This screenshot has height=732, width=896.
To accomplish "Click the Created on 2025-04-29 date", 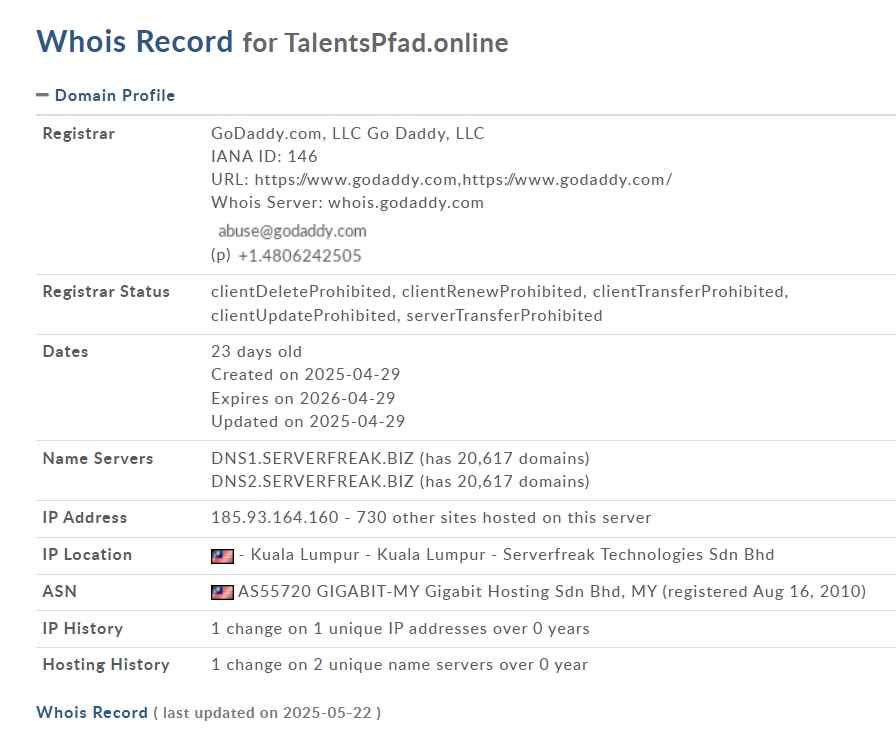I will 306,375.
